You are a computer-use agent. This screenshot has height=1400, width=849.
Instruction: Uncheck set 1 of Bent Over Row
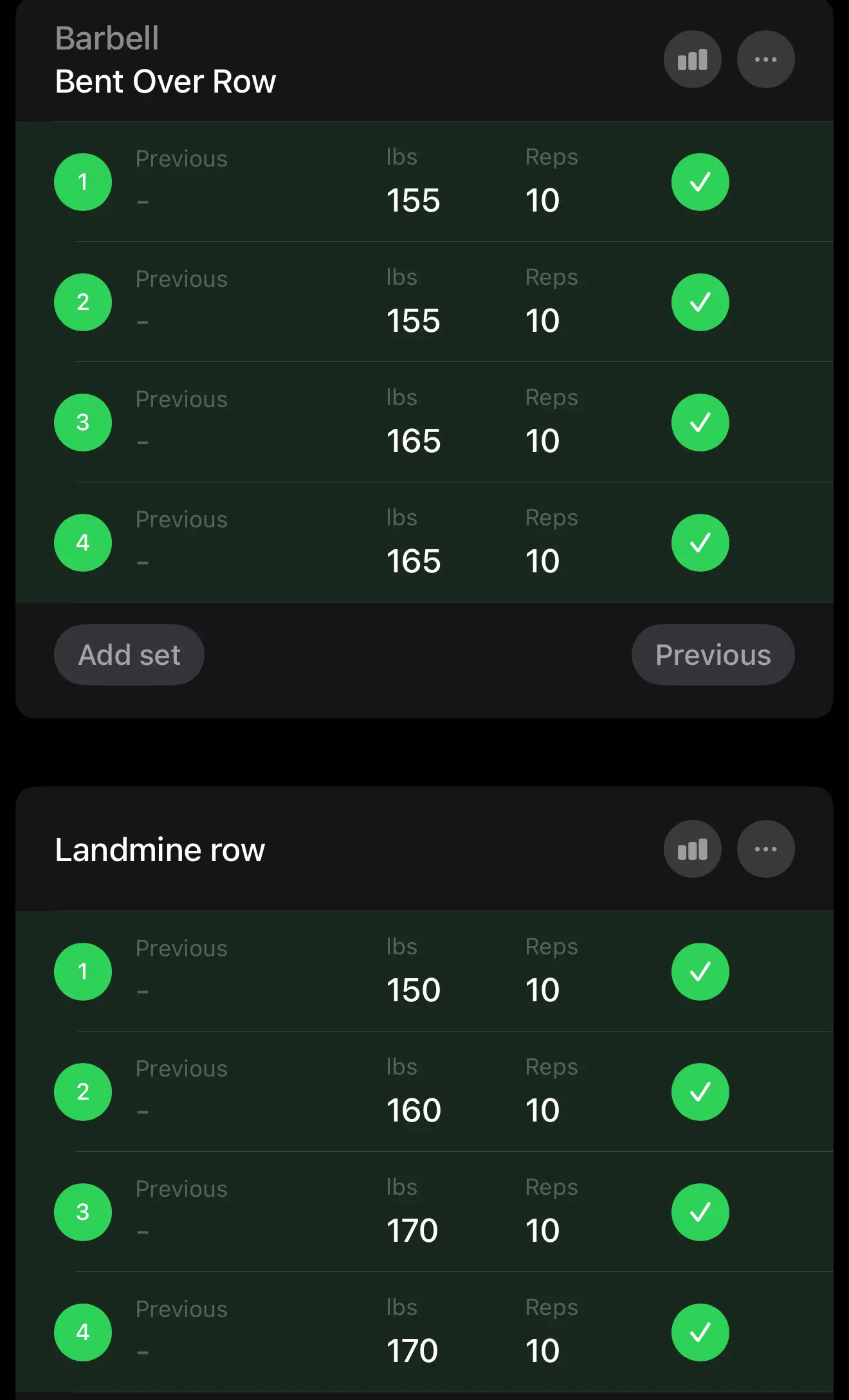700,182
